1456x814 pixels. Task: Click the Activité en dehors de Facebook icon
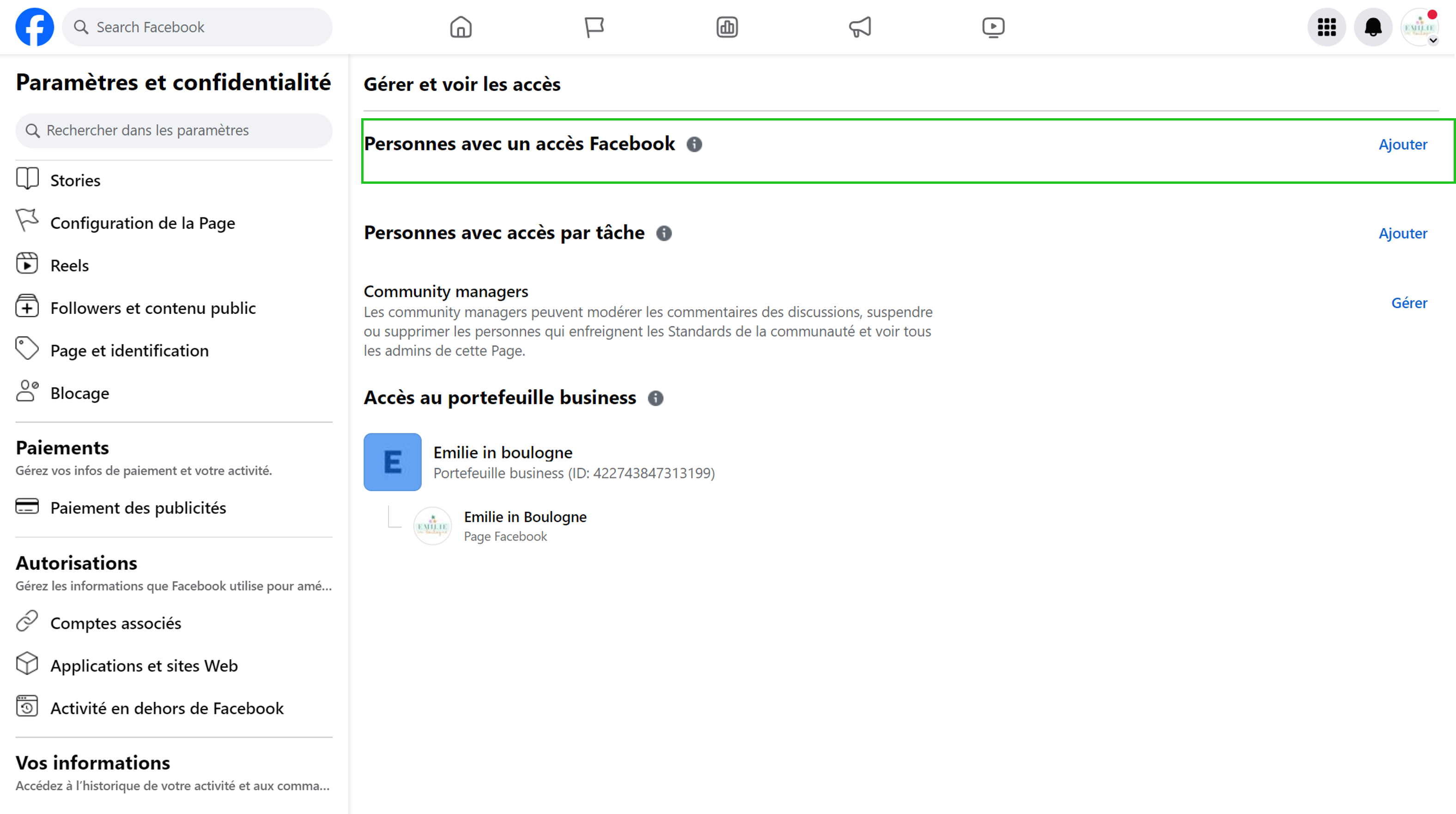[x=27, y=706]
